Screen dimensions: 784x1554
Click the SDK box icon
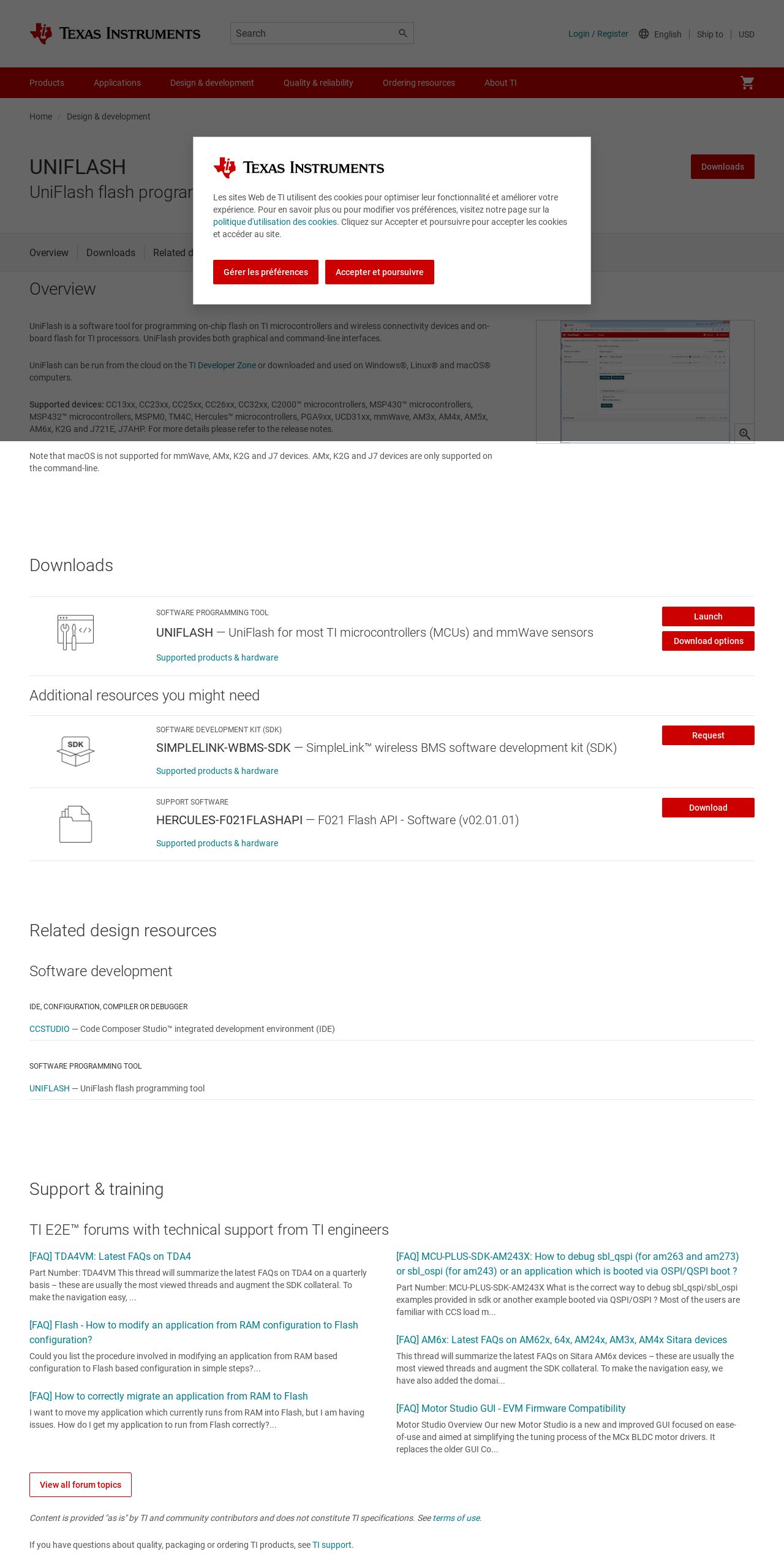(x=75, y=751)
